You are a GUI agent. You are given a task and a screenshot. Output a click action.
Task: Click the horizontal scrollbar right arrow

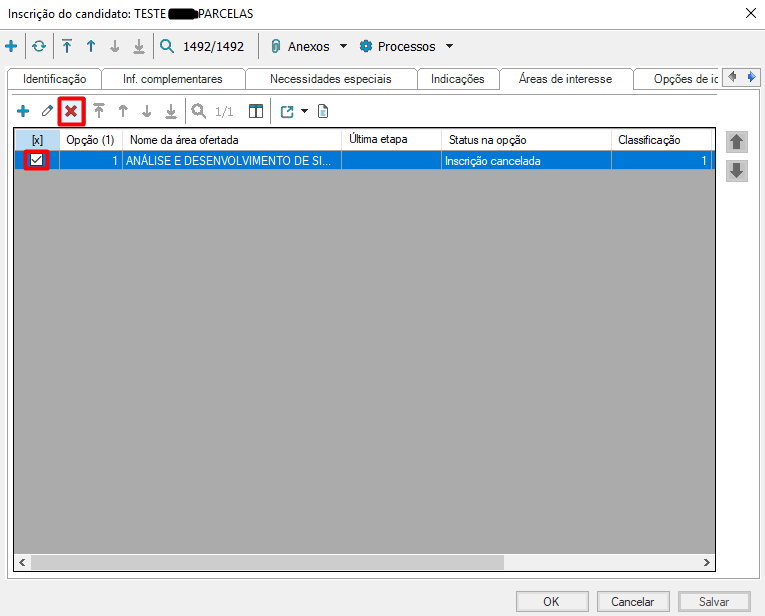(x=706, y=562)
